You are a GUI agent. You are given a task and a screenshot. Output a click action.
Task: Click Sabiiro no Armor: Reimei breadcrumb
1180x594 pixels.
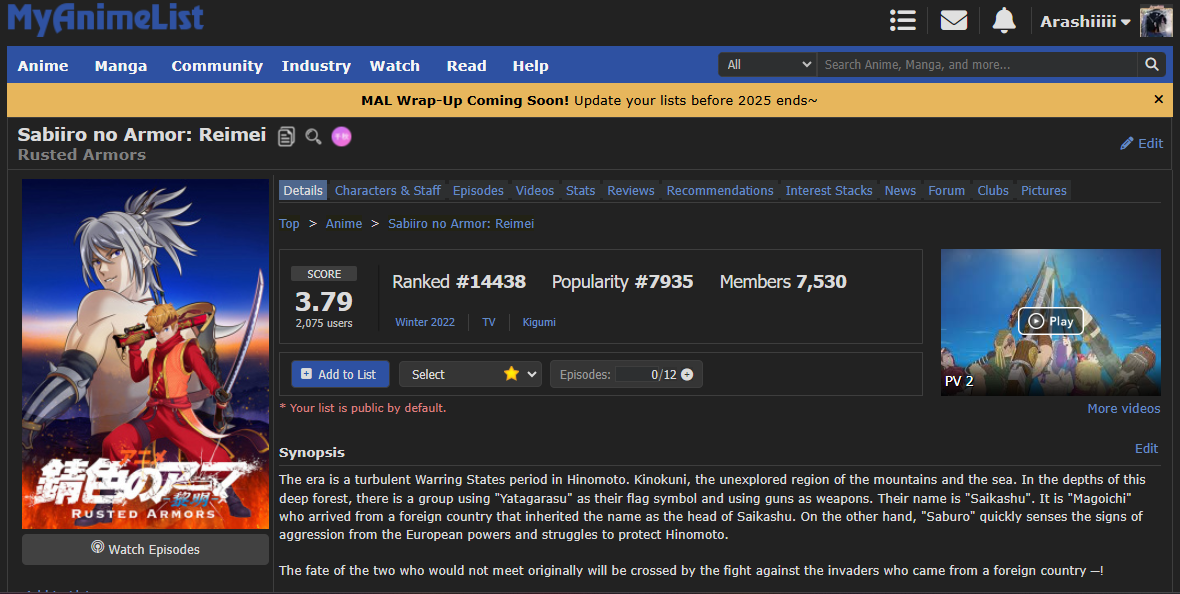tap(461, 224)
